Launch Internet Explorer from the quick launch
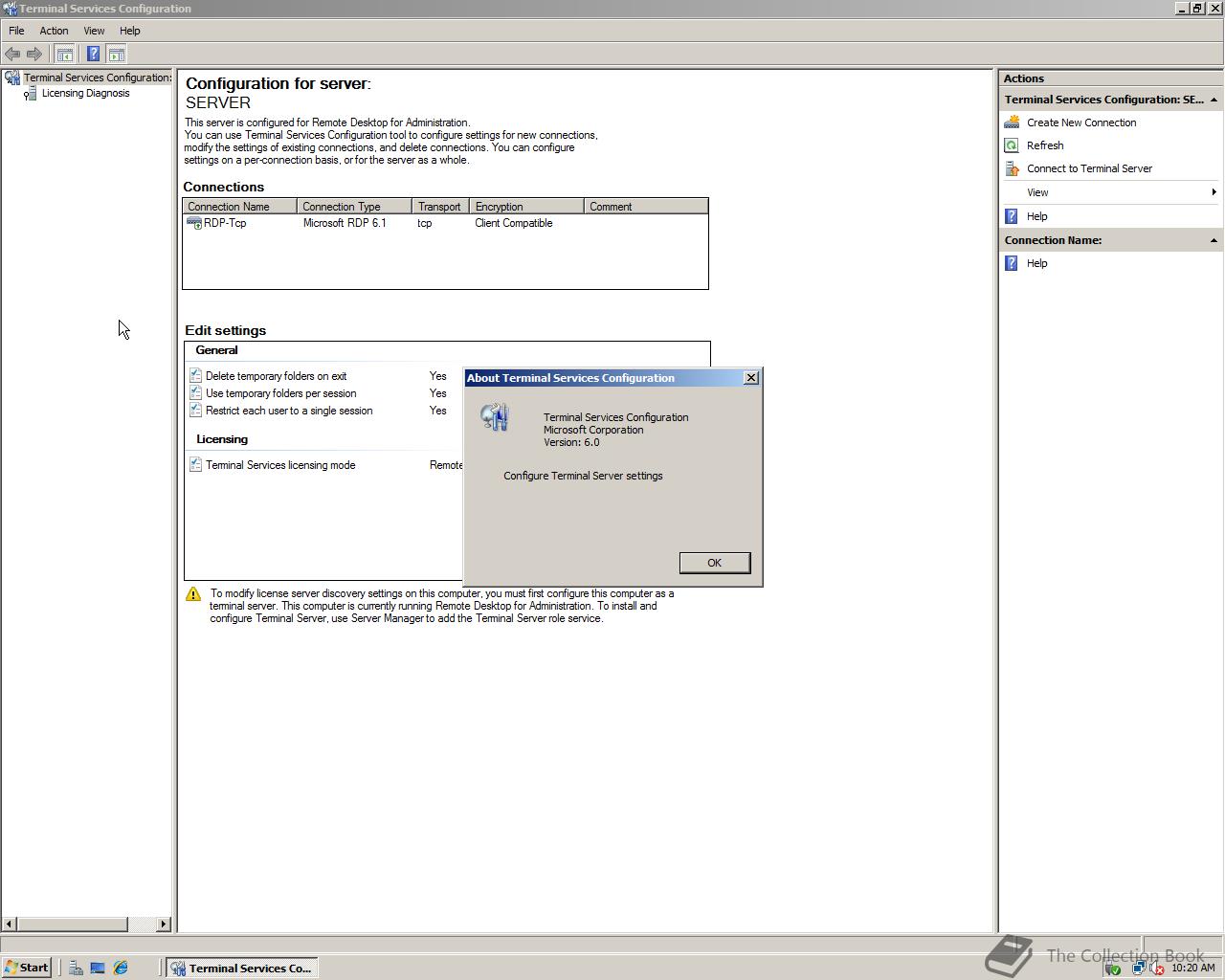This screenshot has height=980, width=1225. 121,968
